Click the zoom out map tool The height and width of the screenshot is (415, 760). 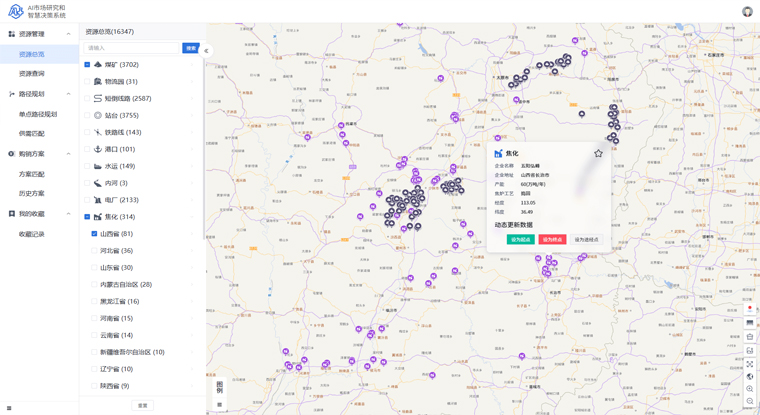[x=750, y=402]
